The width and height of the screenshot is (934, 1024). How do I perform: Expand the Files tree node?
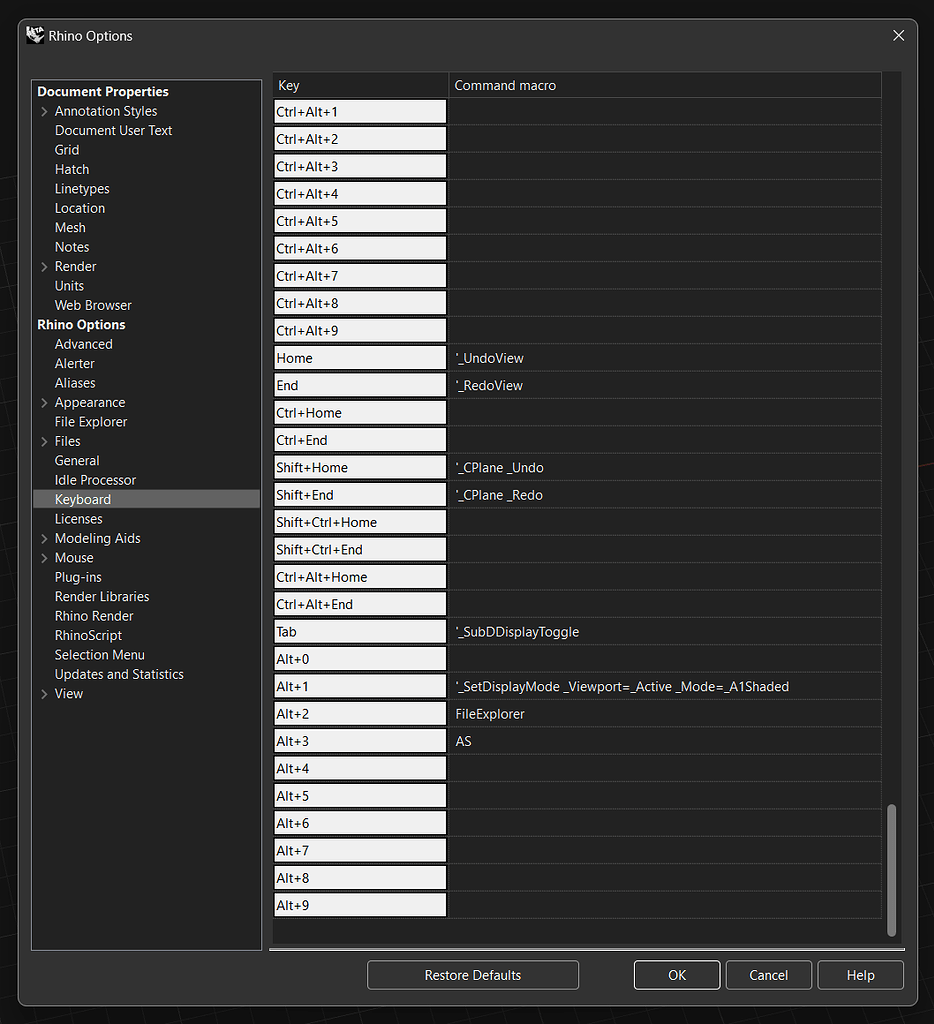coord(44,441)
